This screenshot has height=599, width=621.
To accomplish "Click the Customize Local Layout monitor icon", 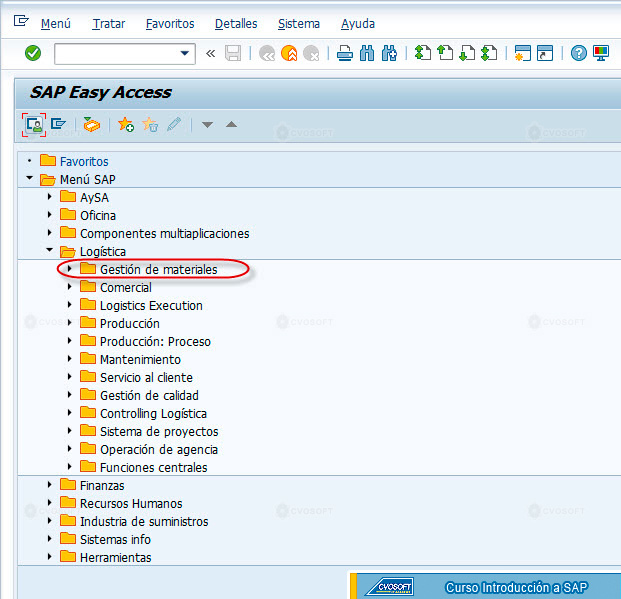I will [601, 53].
